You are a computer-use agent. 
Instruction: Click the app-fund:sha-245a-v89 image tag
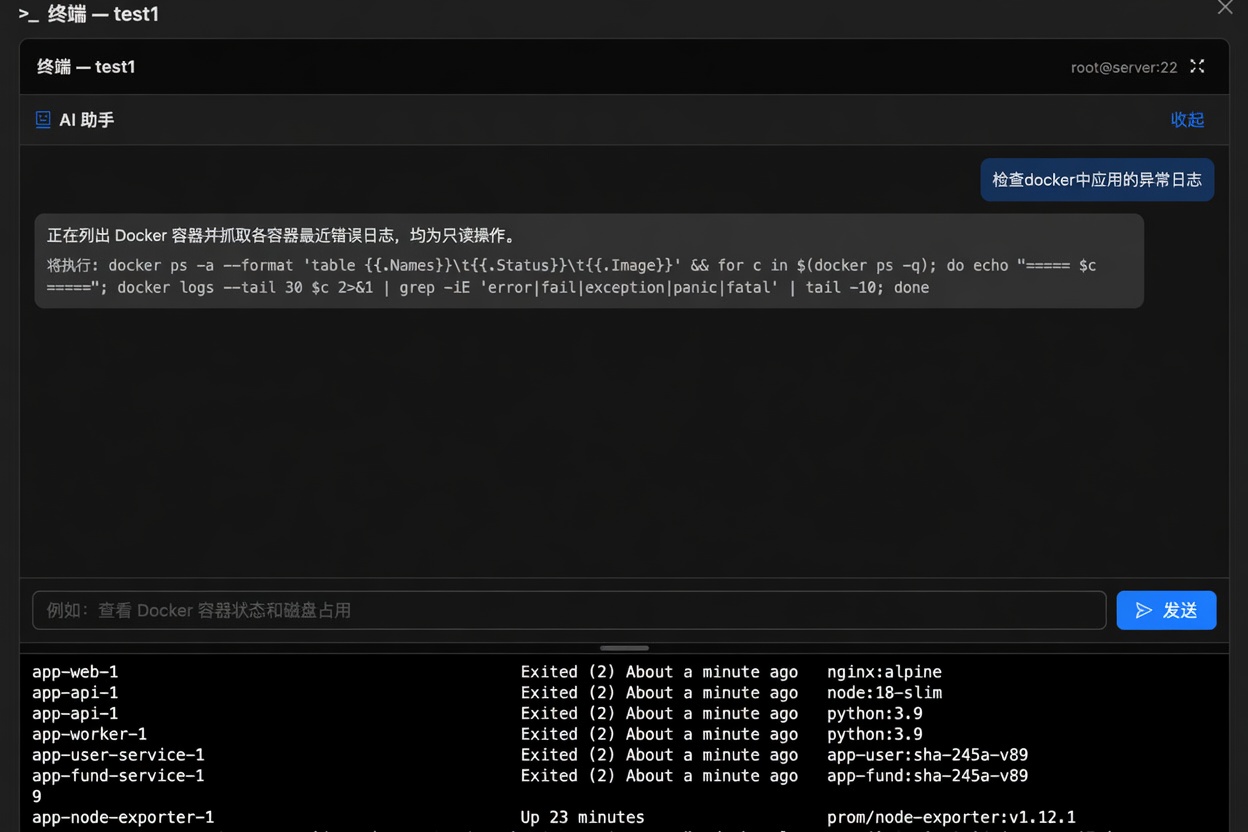[927, 776]
